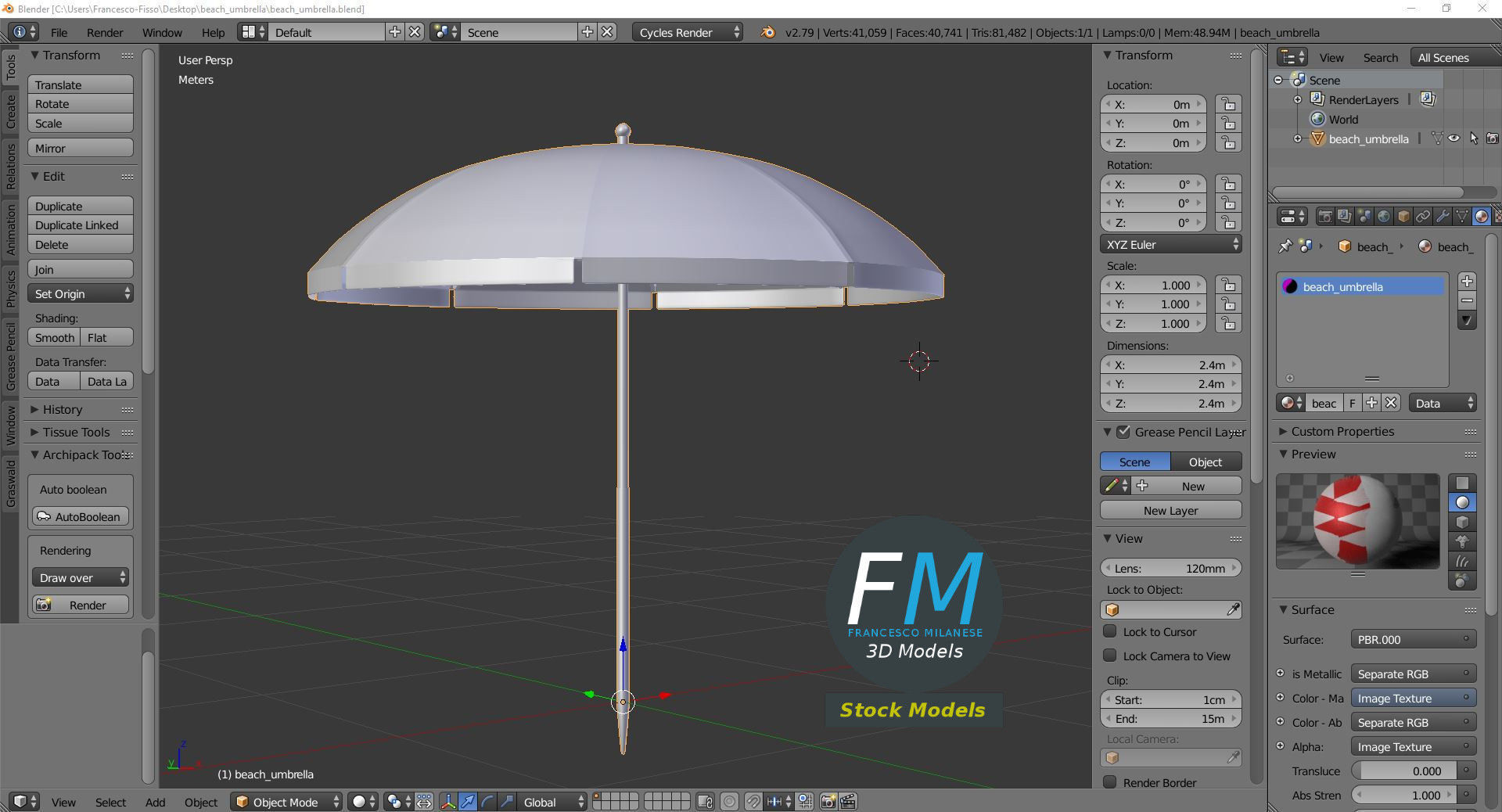The height and width of the screenshot is (812, 1502).
Task: Open the Global orientation dropdown
Action: pos(552,802)
